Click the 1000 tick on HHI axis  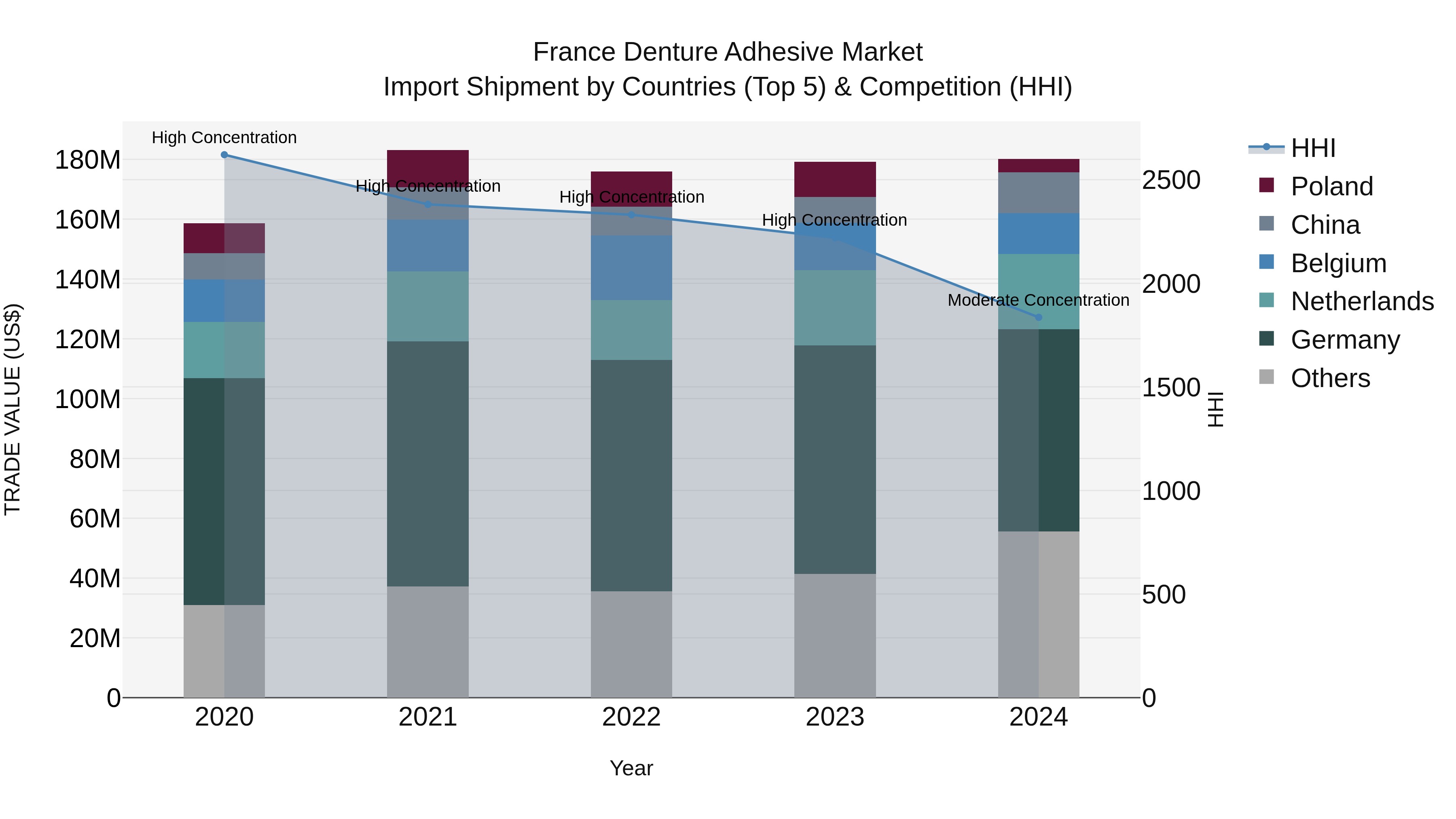1171,491
